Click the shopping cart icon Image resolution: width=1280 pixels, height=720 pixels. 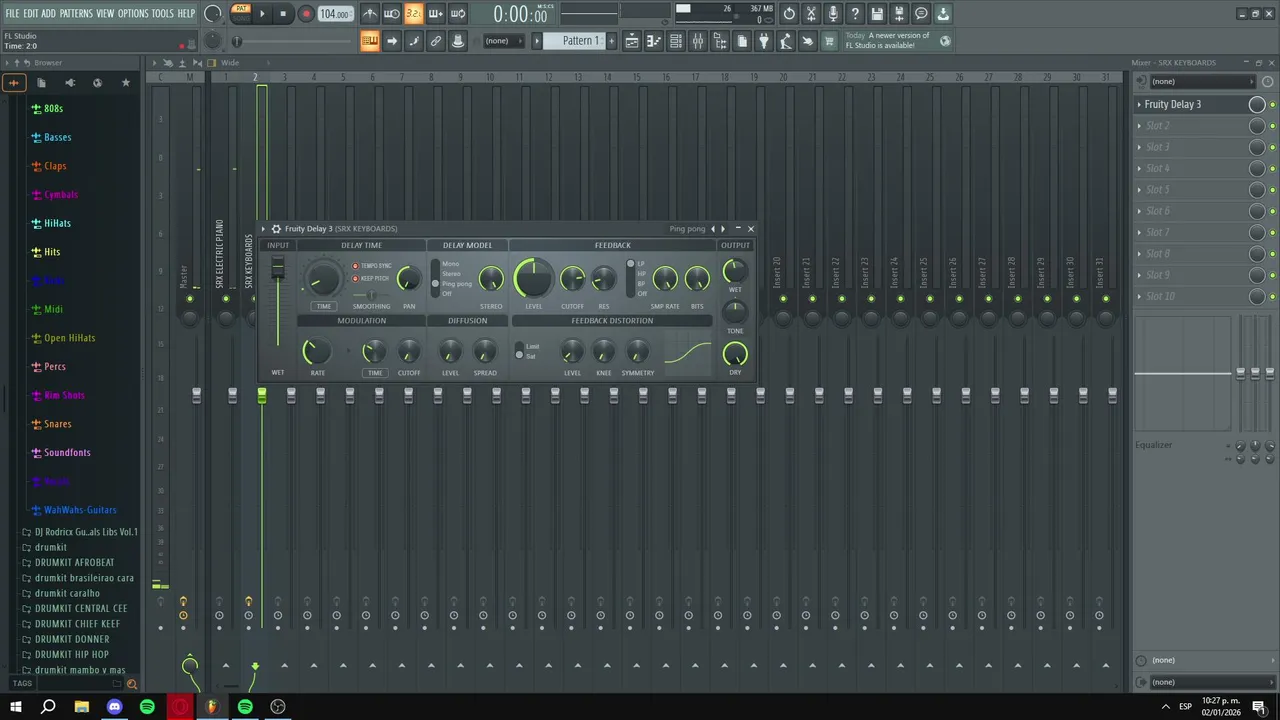pyautogui.click(x=829, y=41)
